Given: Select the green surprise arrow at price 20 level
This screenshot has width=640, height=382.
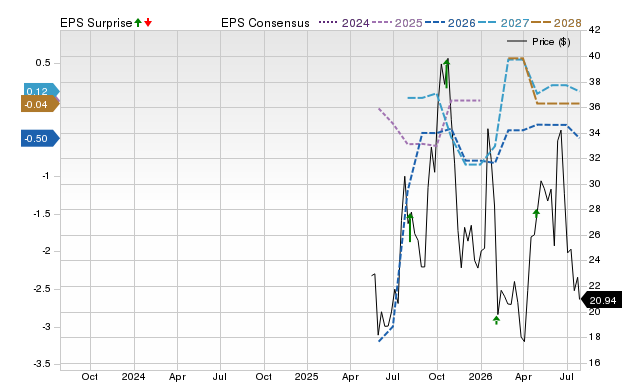Looking at the screenshot, I should click(496, 320).
